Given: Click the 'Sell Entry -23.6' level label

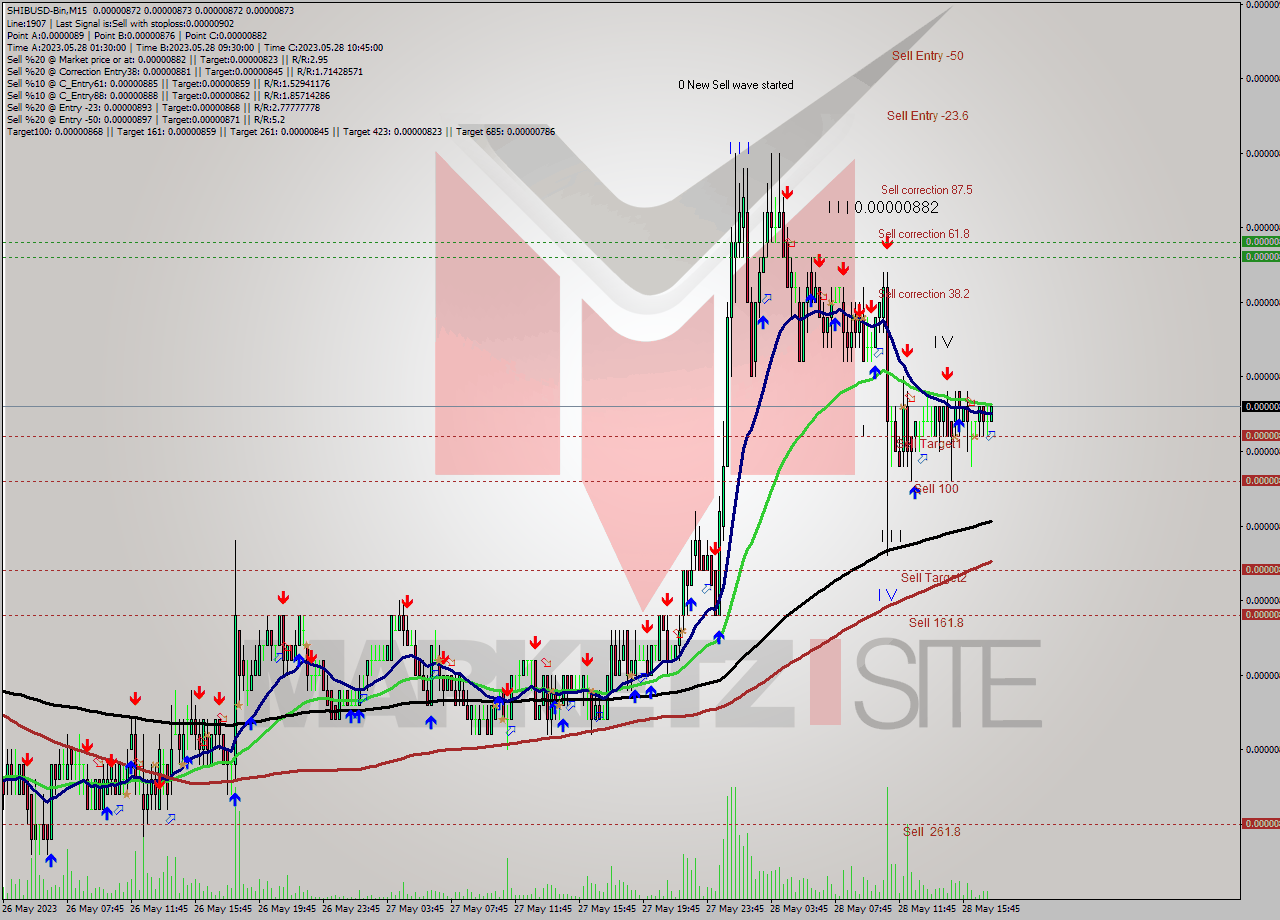Looking at the screenshot, I should click(927, 116).
